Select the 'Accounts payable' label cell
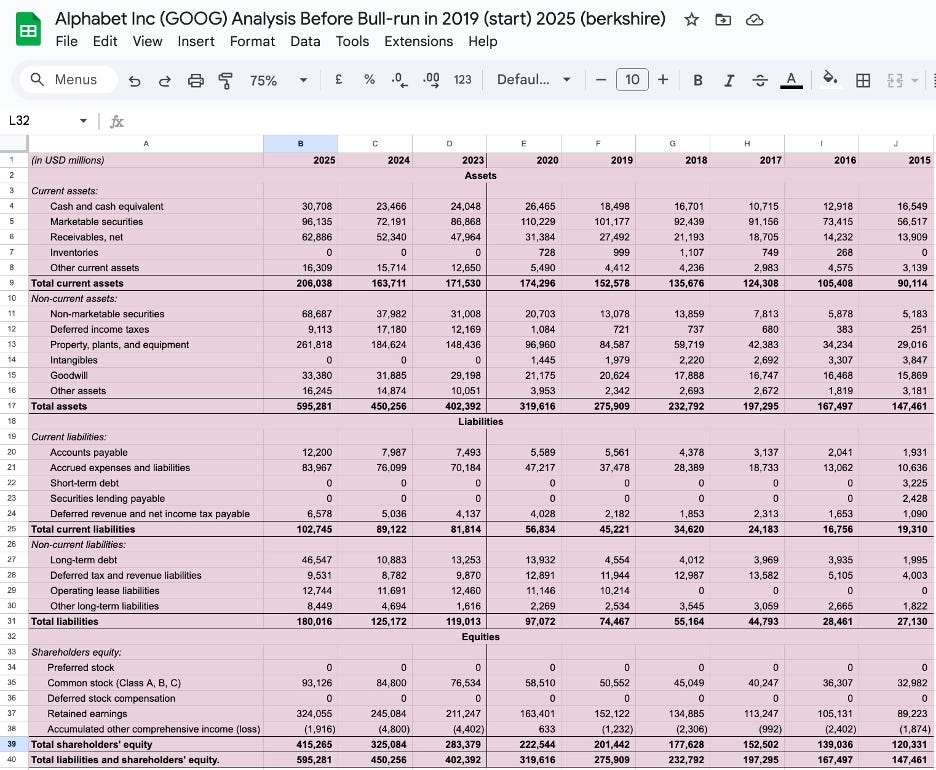 pyautogui.click(x=146, y=452)
